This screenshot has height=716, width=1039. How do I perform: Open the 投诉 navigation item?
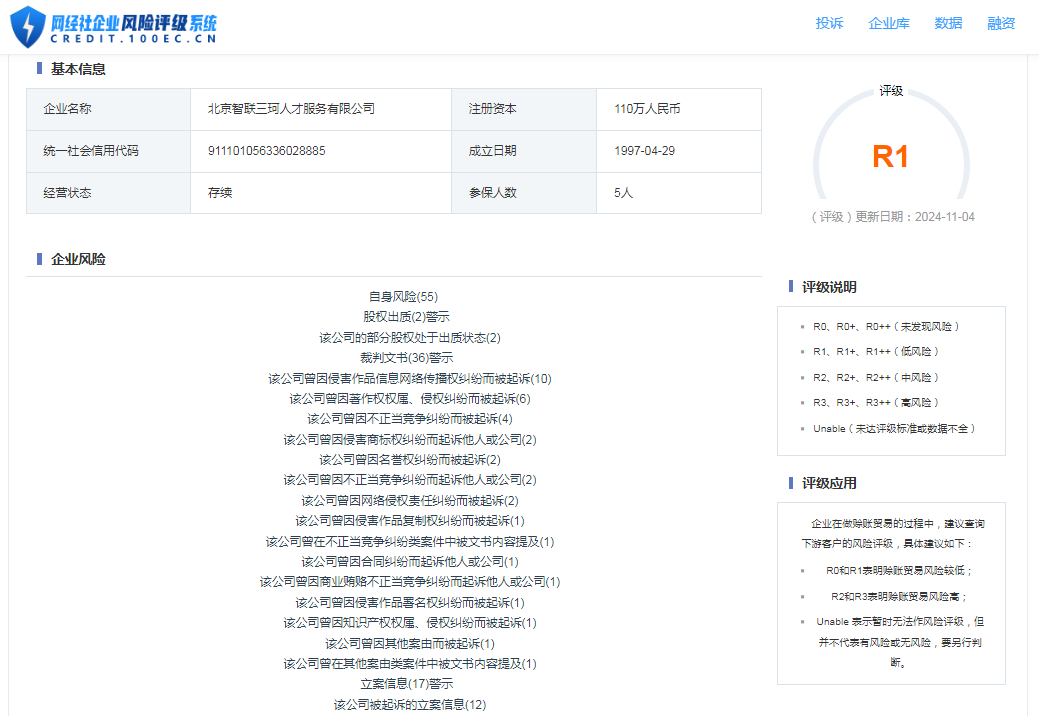pos(829,23)
